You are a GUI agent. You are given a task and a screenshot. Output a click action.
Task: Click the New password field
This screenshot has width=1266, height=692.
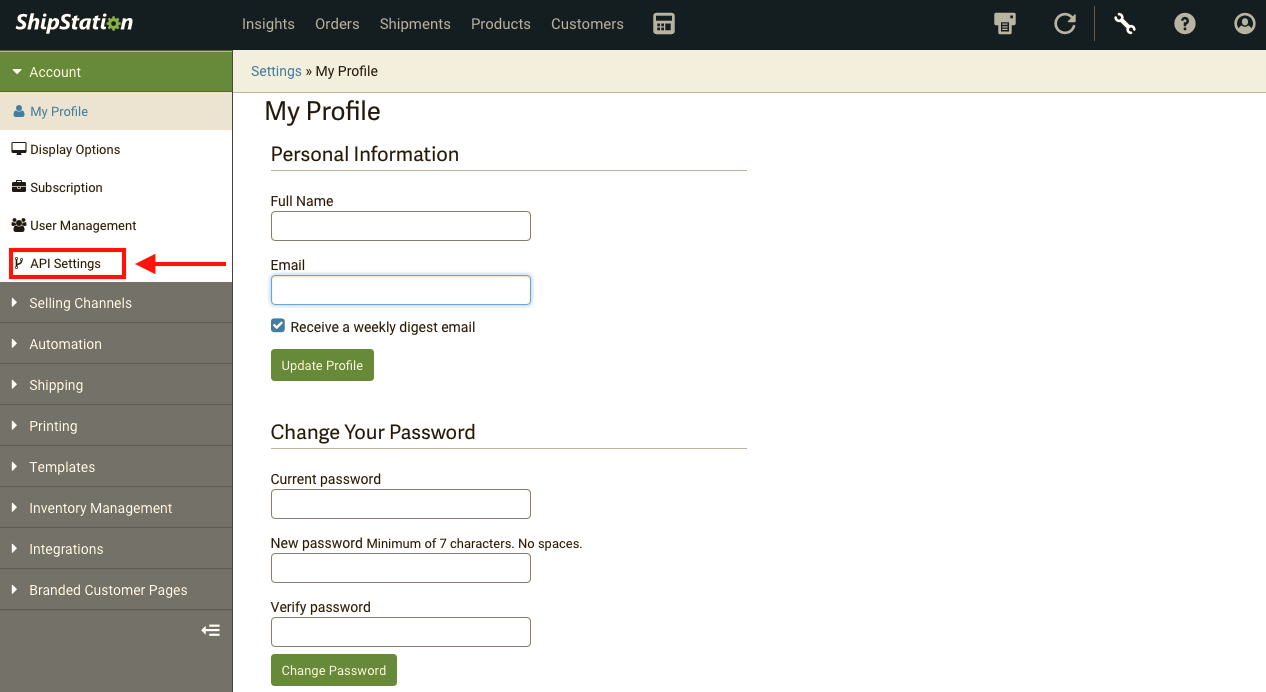coord(401,568)
